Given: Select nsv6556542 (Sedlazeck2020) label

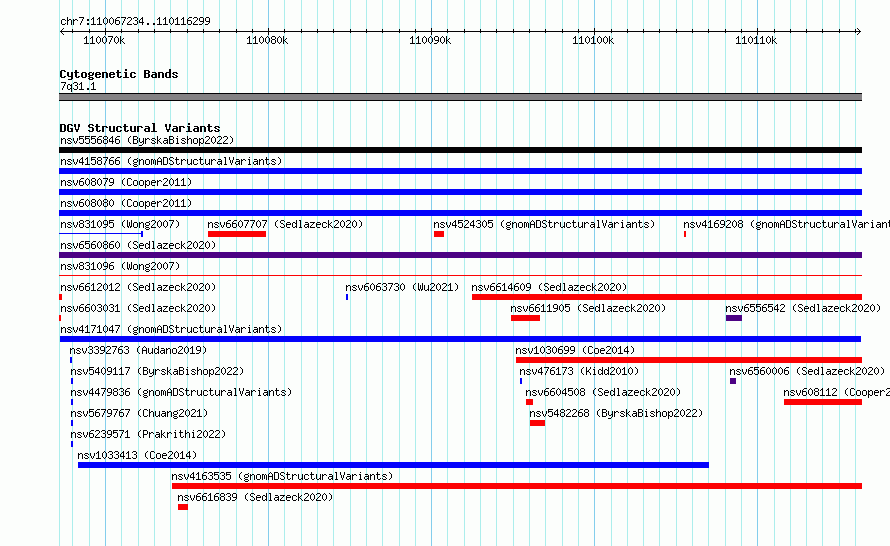Looking at the screenshot, I should (803, 308).
